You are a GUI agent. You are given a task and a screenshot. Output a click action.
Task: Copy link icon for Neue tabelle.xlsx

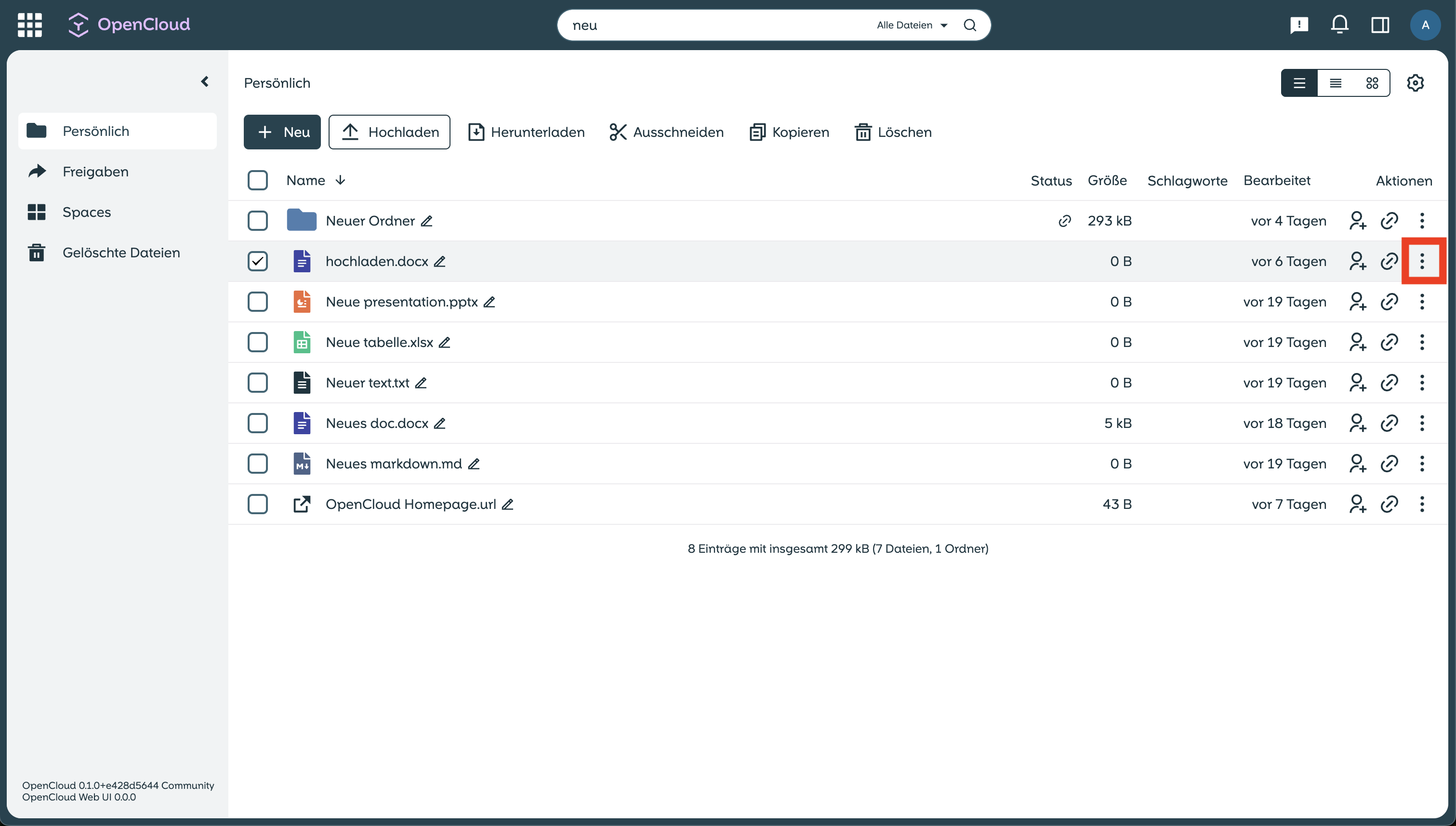pos(1389,342)
